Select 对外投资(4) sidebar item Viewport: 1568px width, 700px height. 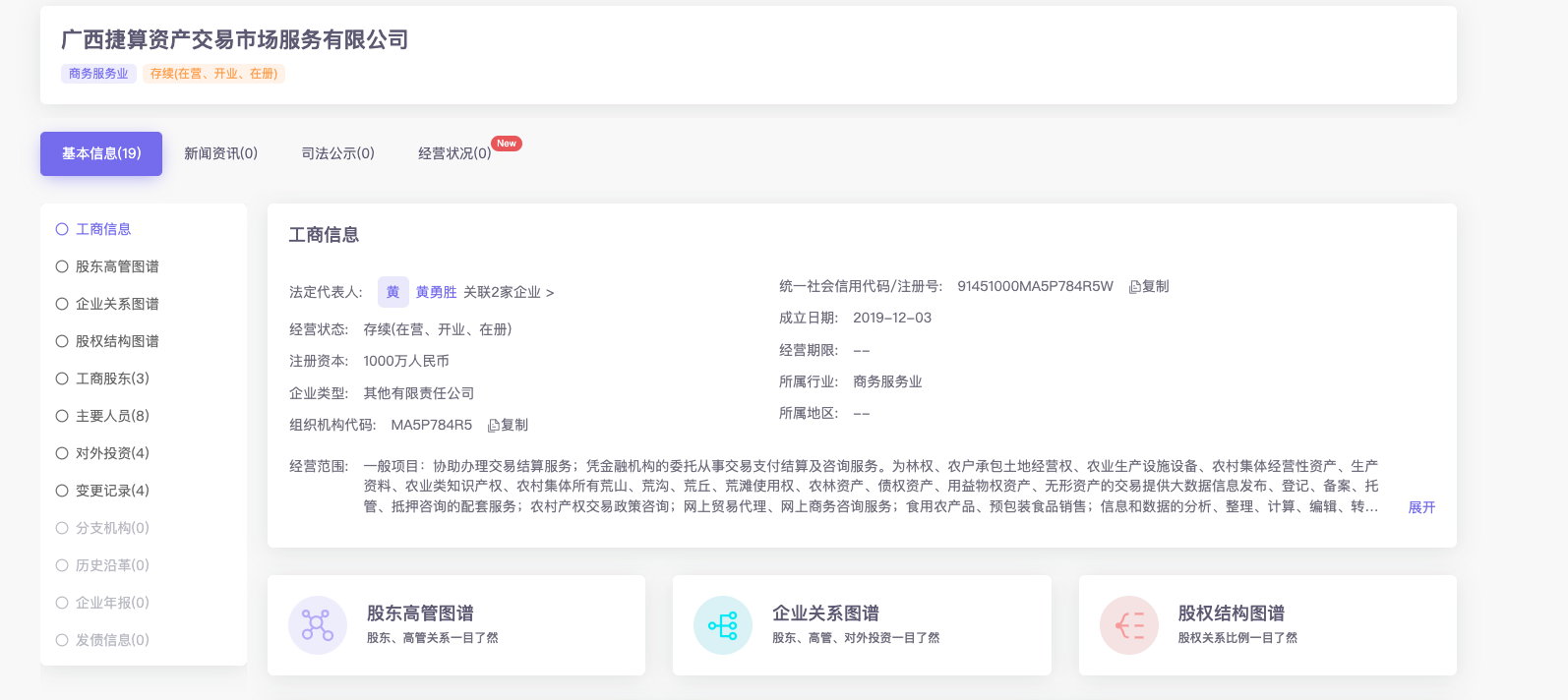[x=102, y=453]
